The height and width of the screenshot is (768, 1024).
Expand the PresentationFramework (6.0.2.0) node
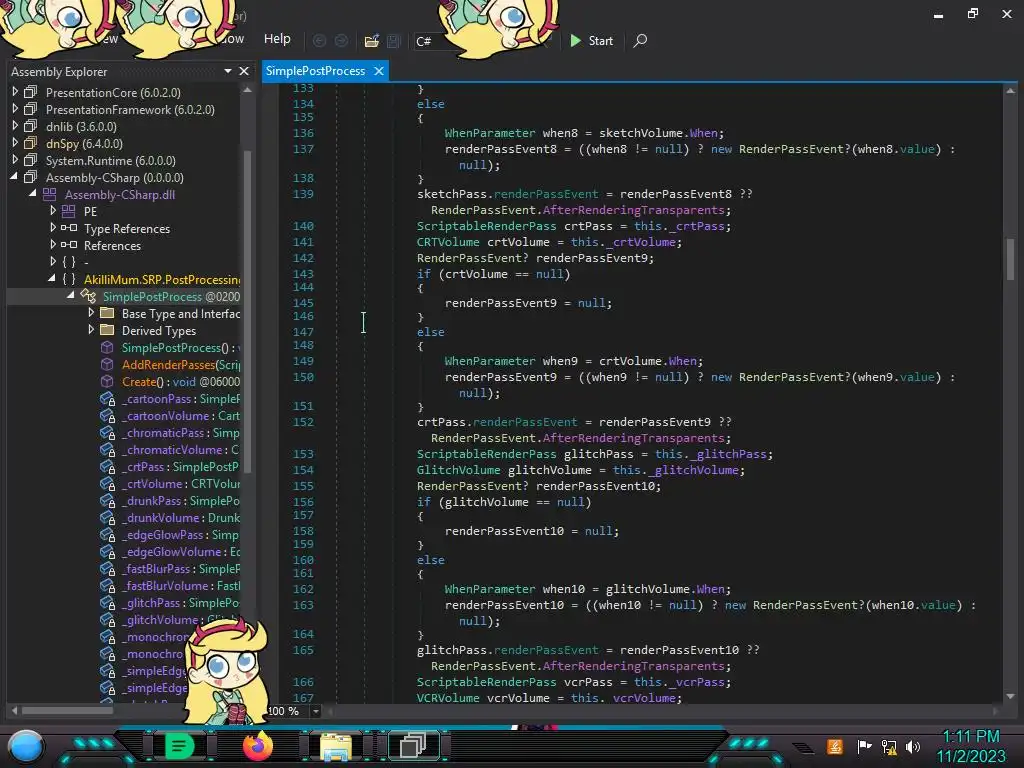point(15,108)
